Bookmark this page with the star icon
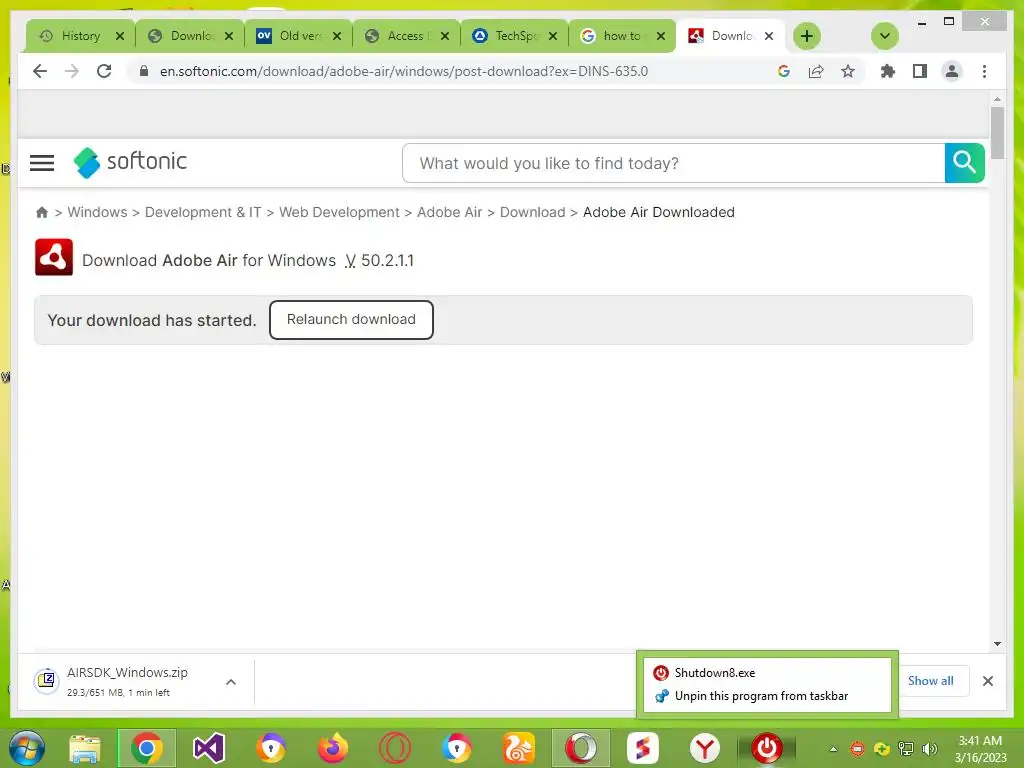The image size is (1024, 768). click(x=848, y=71)
